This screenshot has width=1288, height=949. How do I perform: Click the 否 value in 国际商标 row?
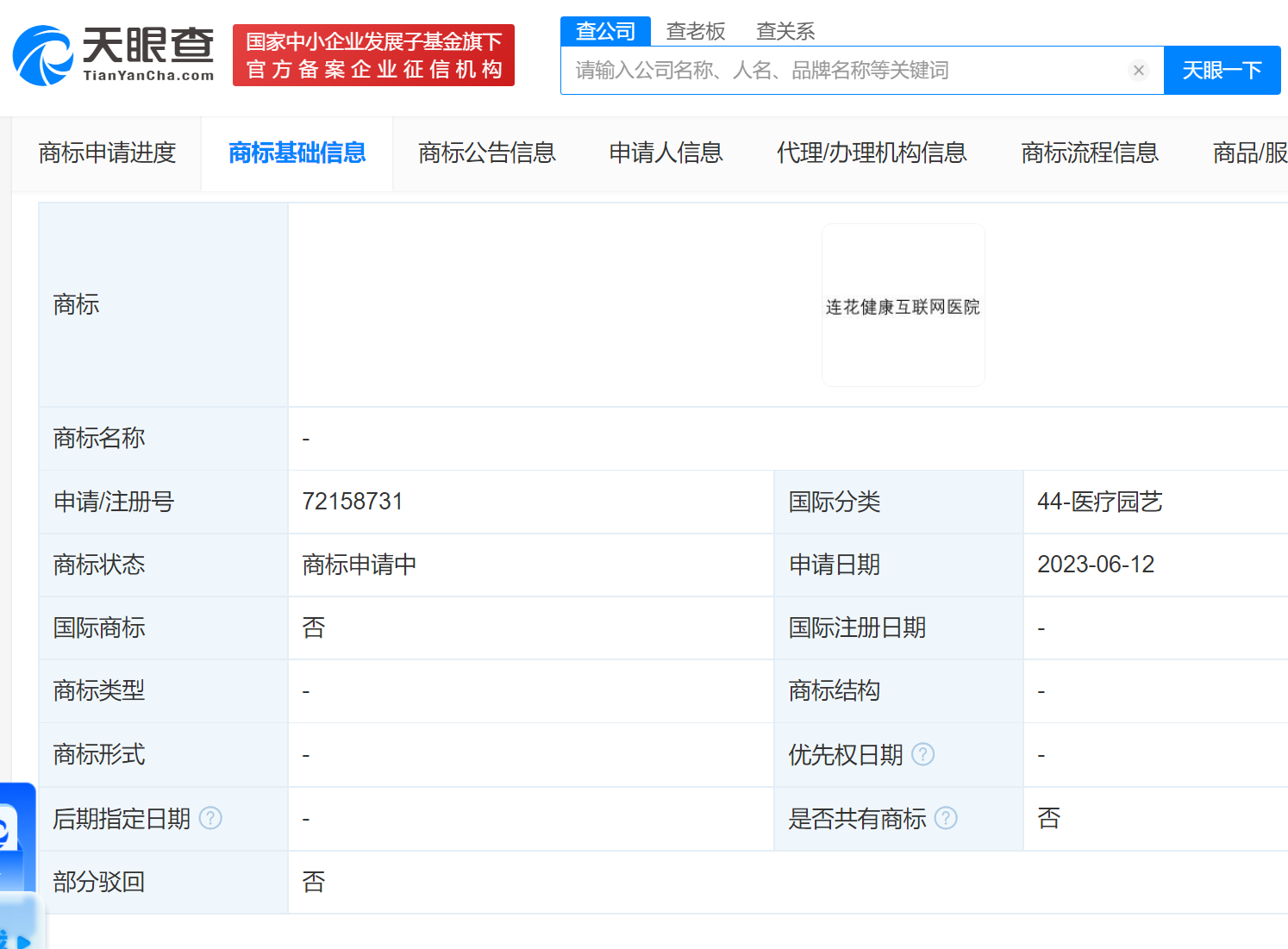tap(314, 627)
